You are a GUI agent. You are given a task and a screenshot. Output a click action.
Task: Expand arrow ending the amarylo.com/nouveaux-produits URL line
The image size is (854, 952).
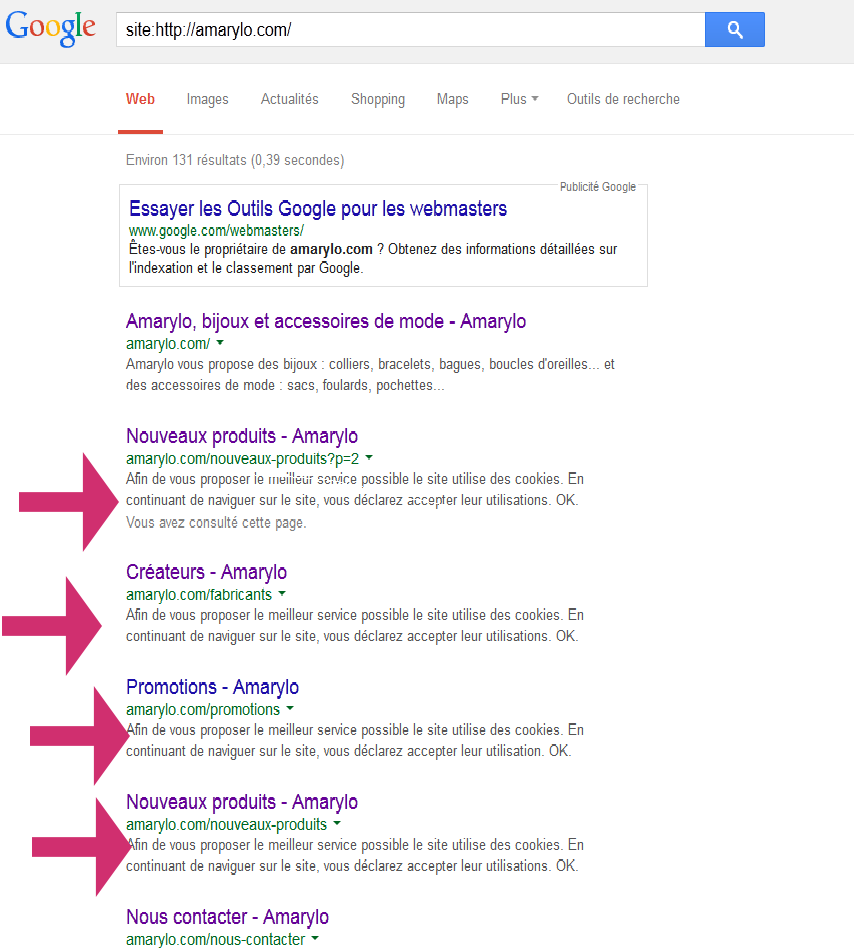point(337,824)
